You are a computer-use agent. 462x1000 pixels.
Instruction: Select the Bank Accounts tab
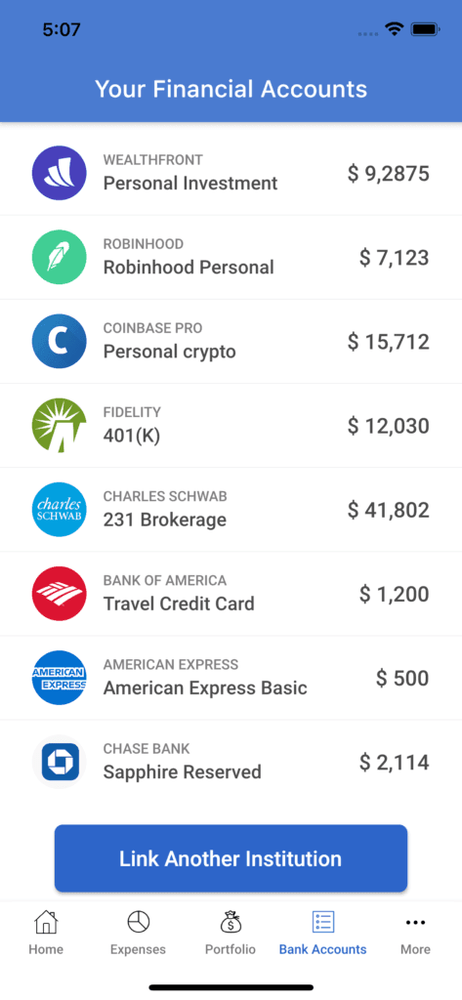click(x=323, y=932)
